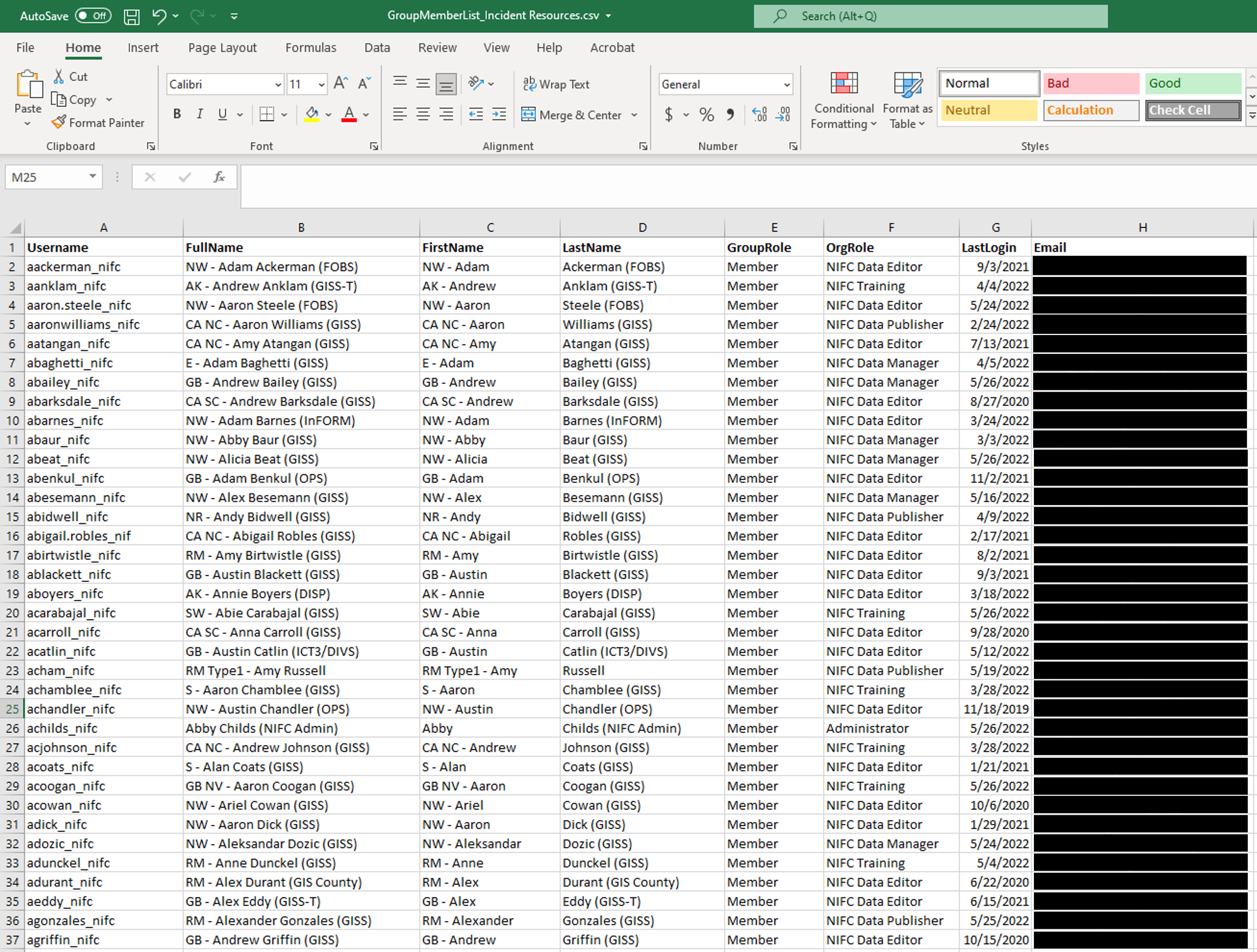Click the Save icon in title bar
The width and height of the screenshot is (1257, 952).
pyautogui.click(x=131, y=16)
